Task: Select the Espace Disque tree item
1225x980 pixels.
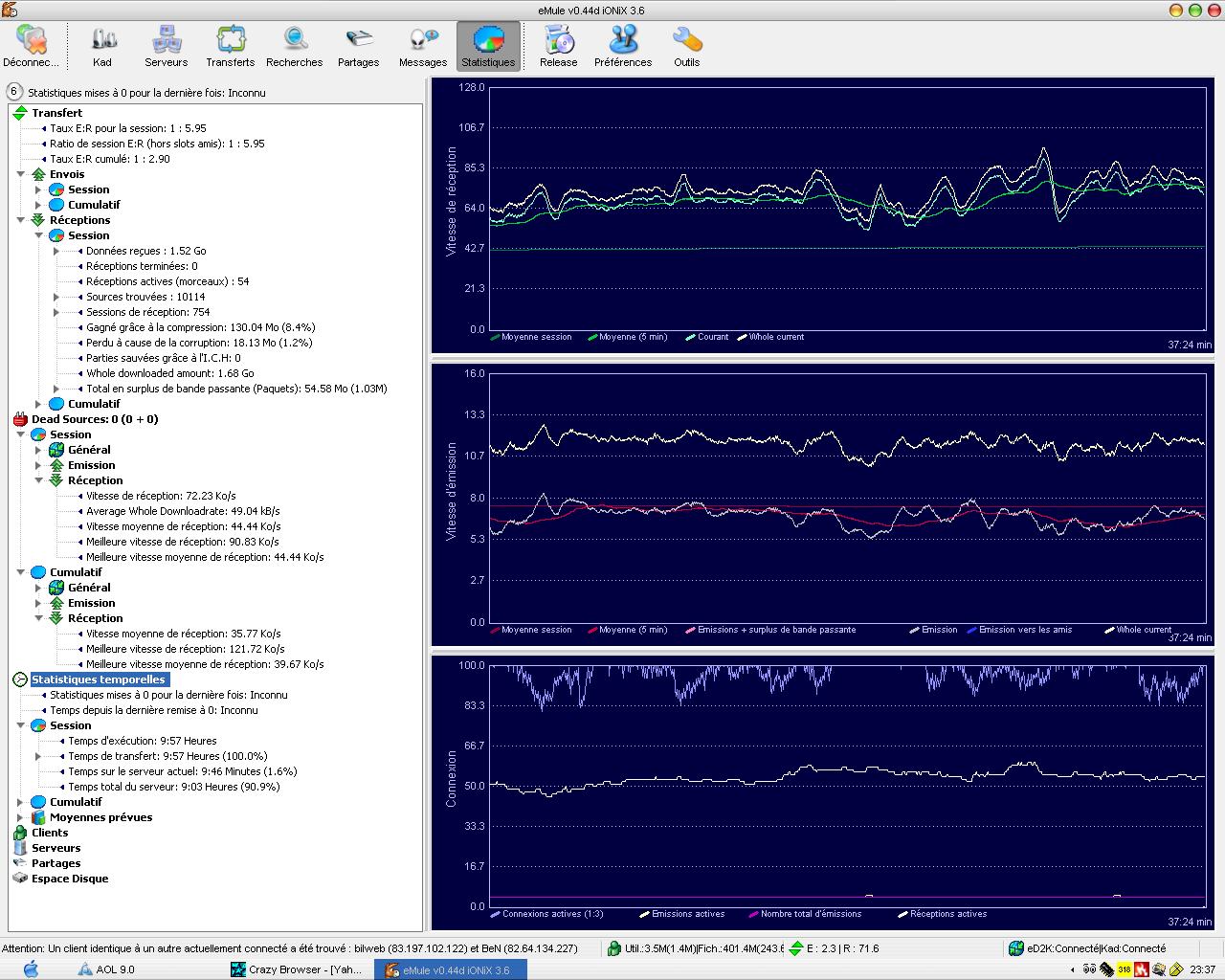Action: coord(70,879)
